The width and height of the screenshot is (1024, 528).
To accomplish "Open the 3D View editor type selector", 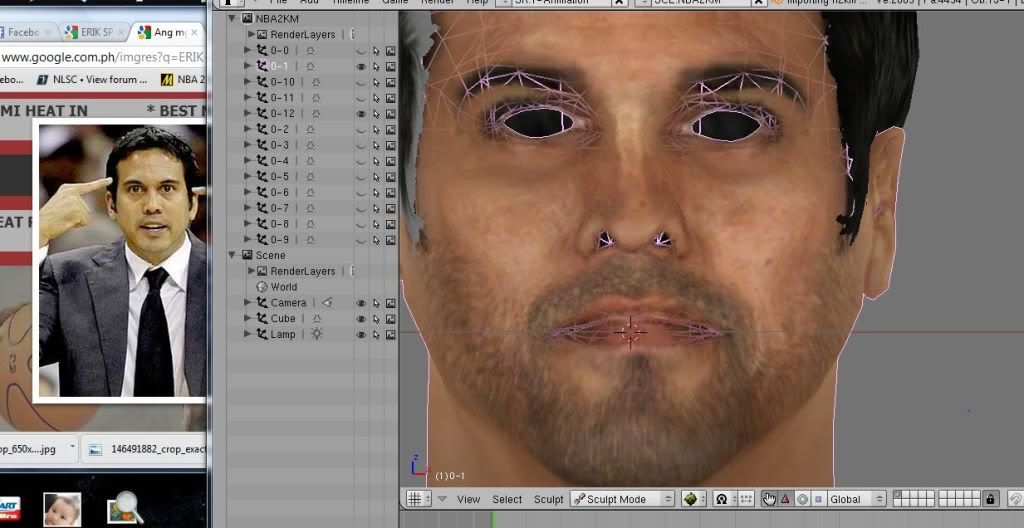I will point(418,499).
